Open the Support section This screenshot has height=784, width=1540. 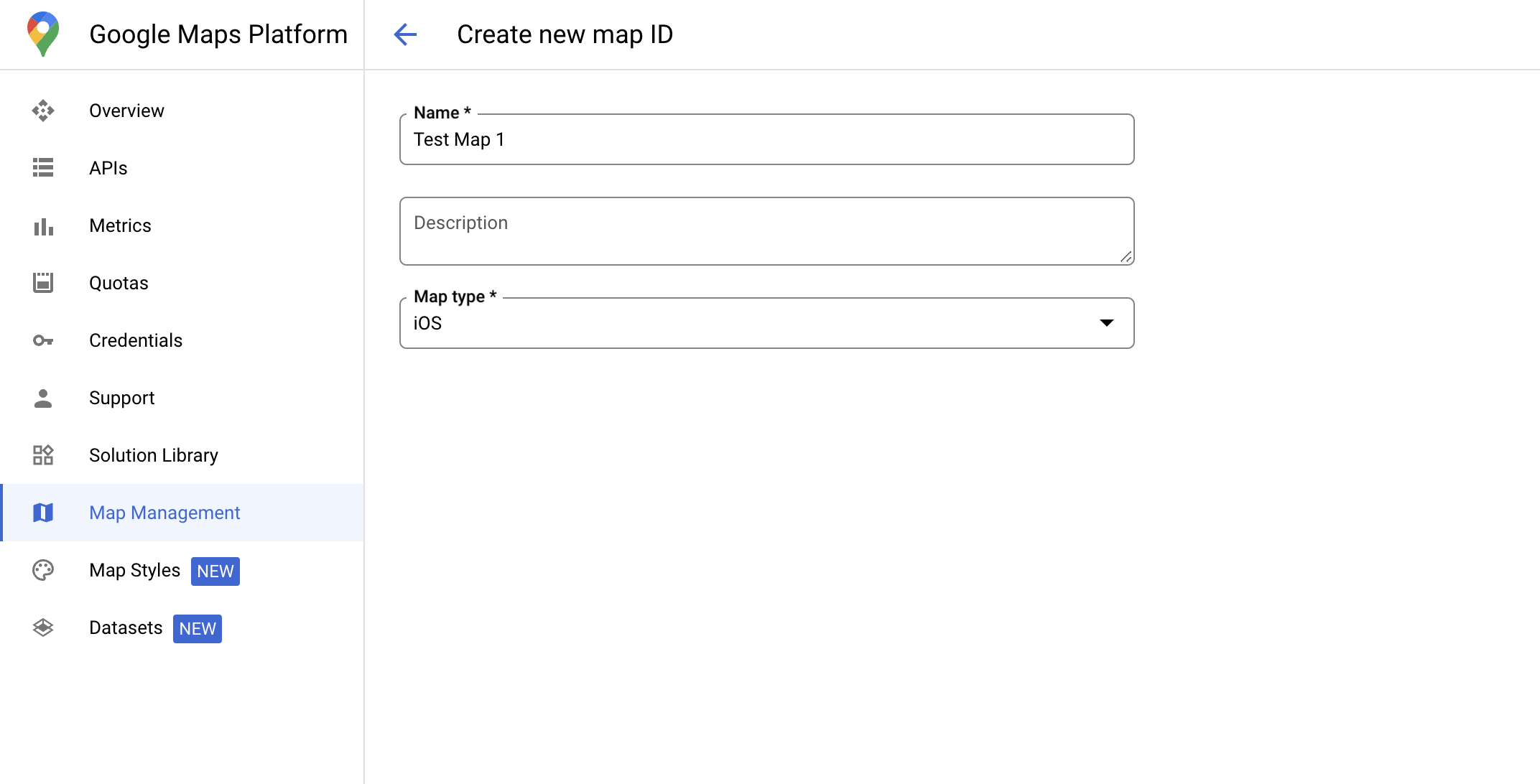pyautogui.click(x=122, y=398)
